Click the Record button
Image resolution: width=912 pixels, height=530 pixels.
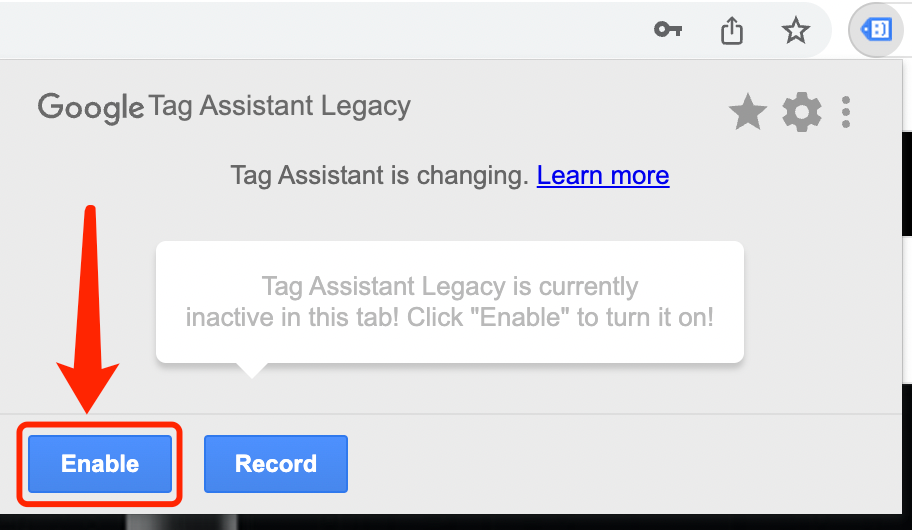276,464
